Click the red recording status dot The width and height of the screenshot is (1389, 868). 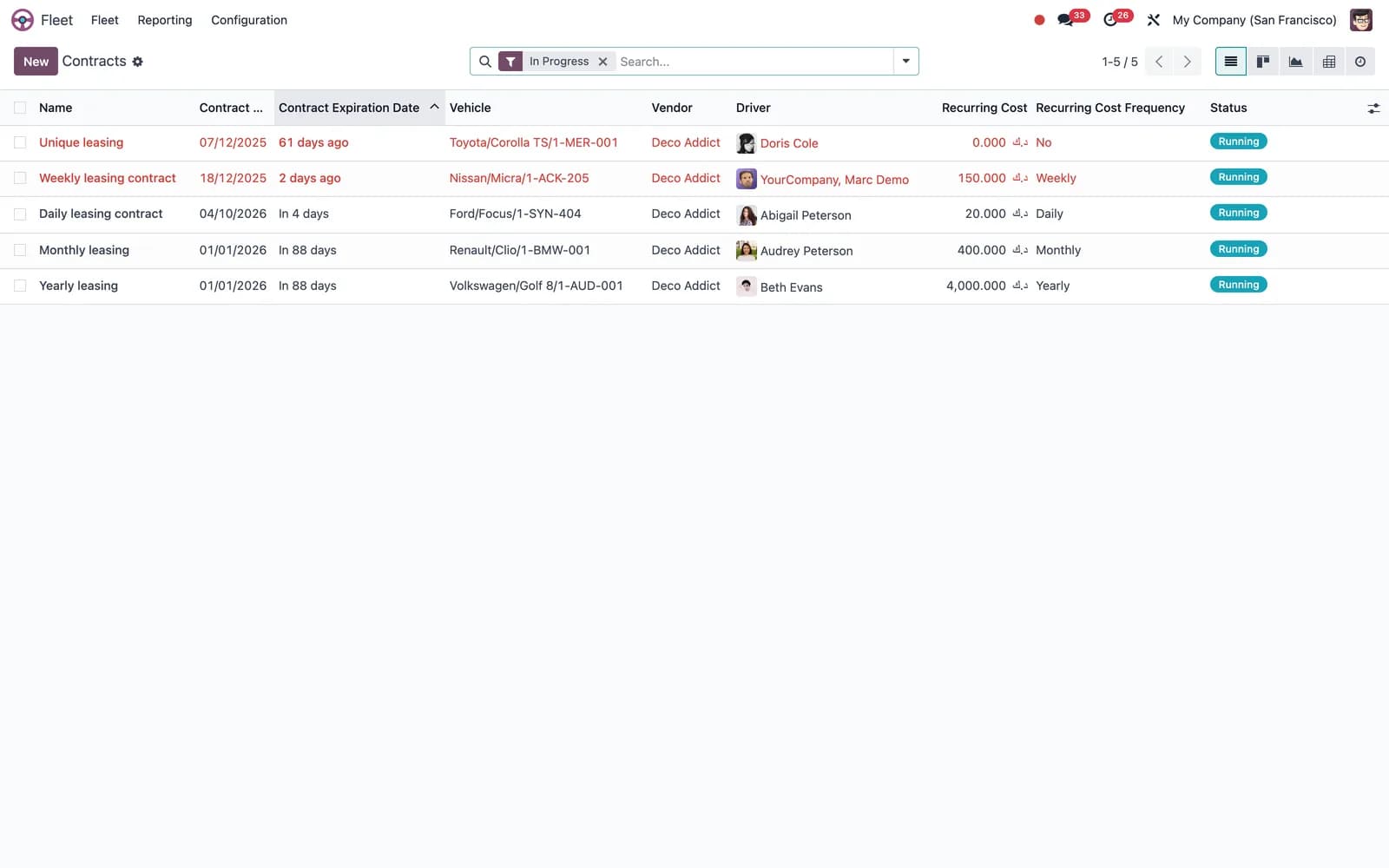tap(1039, 20)
